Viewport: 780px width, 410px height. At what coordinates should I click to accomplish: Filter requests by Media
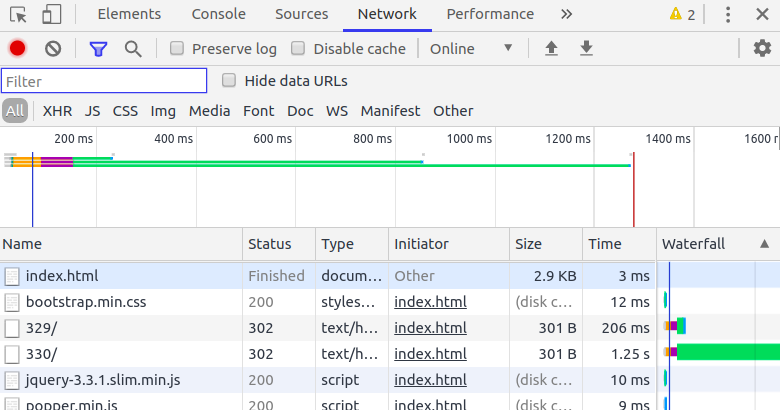tap(209, 111)
